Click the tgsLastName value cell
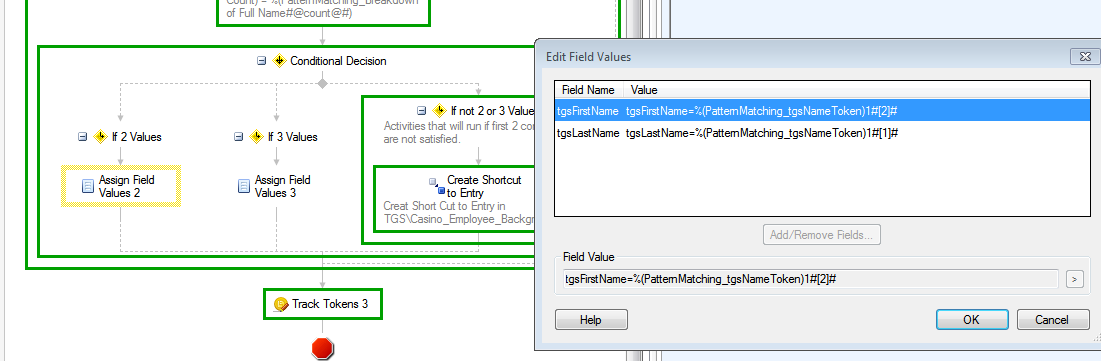 point(762,133)
